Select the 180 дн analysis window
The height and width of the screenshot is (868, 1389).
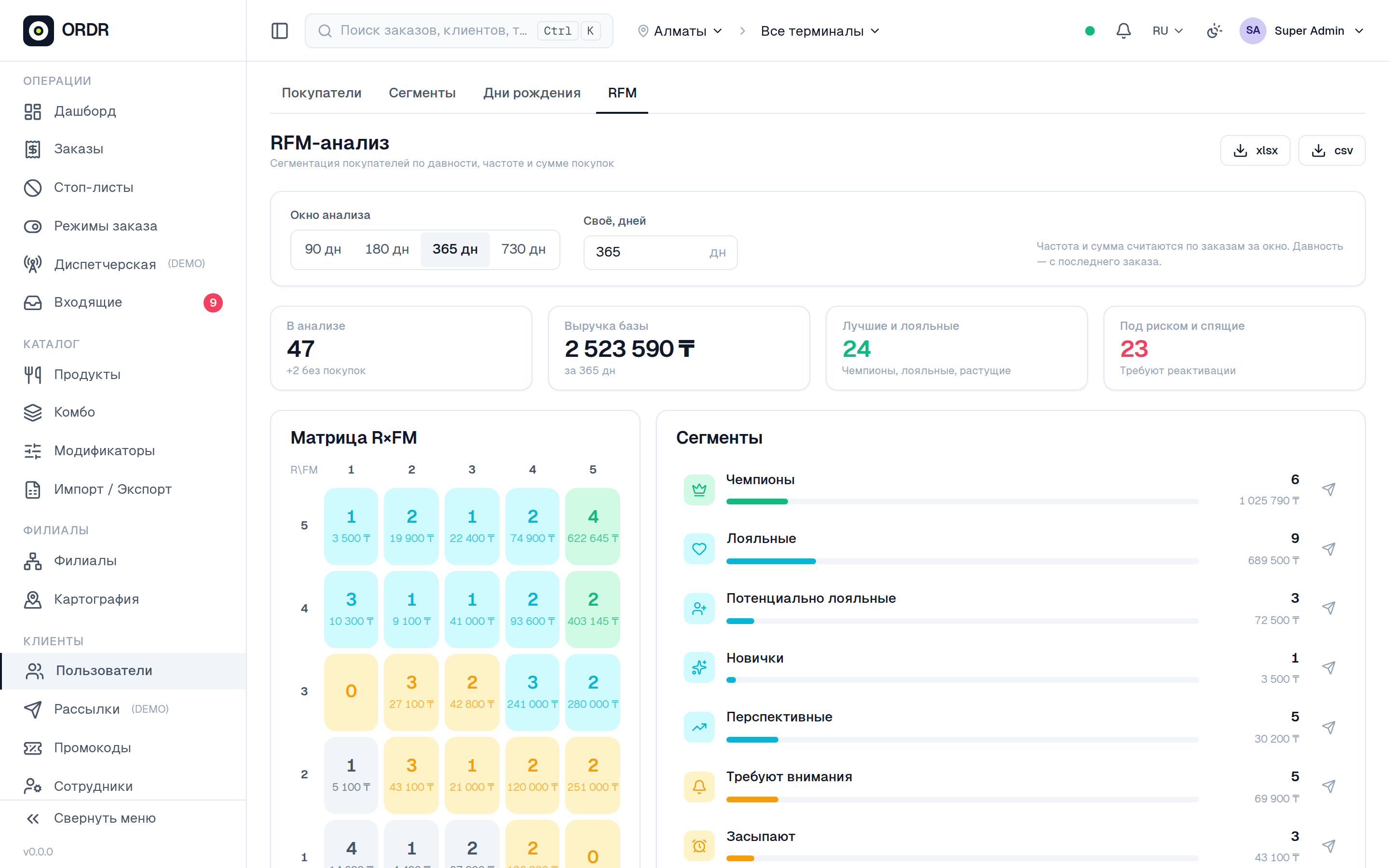pyautogui.click(x=387, y=249)
